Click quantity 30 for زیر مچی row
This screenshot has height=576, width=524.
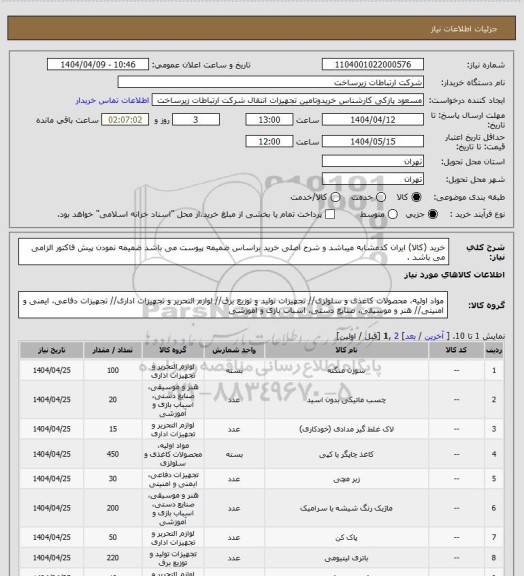(113, 479)
